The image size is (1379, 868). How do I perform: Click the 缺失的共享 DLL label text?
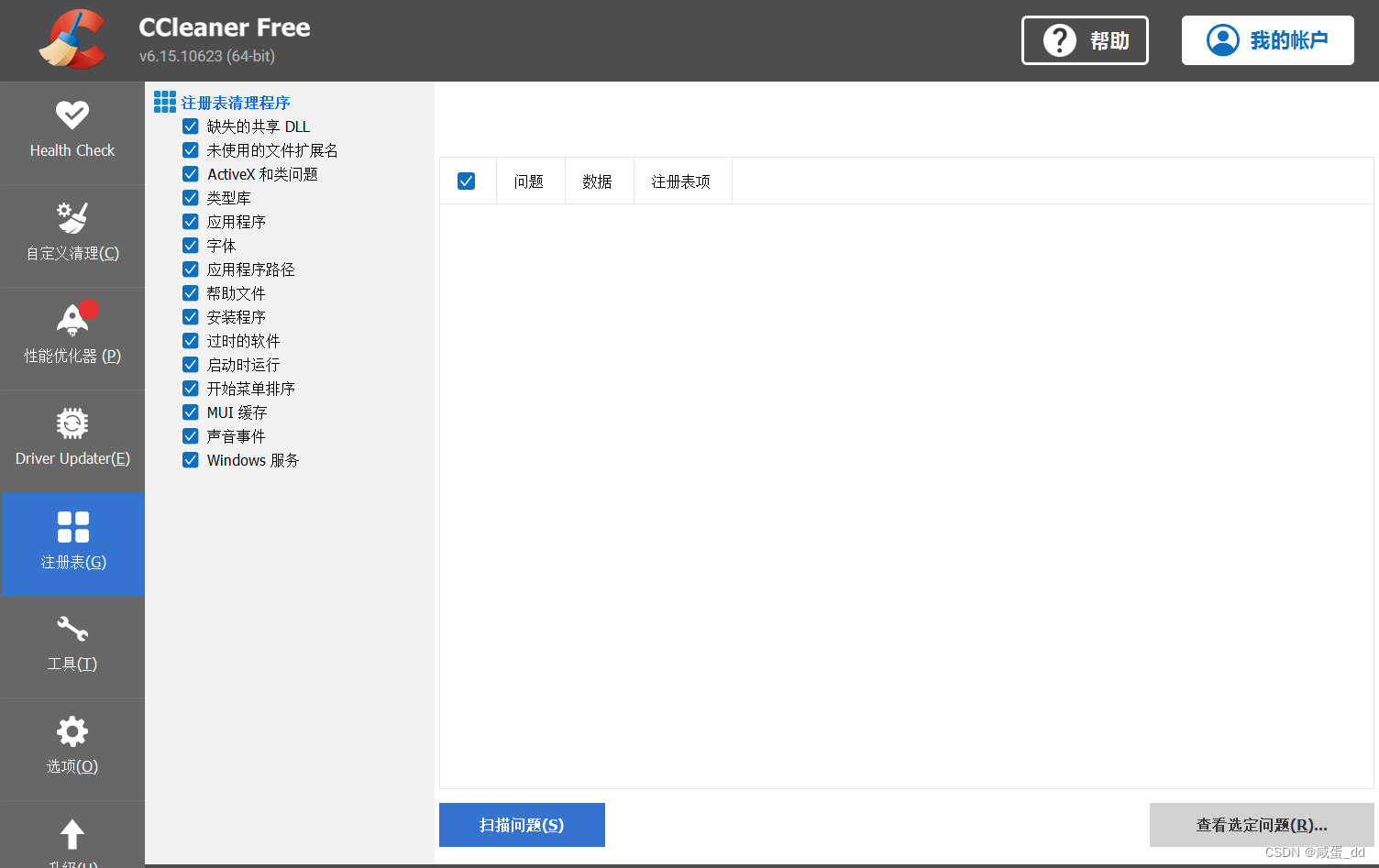(259, 126)
